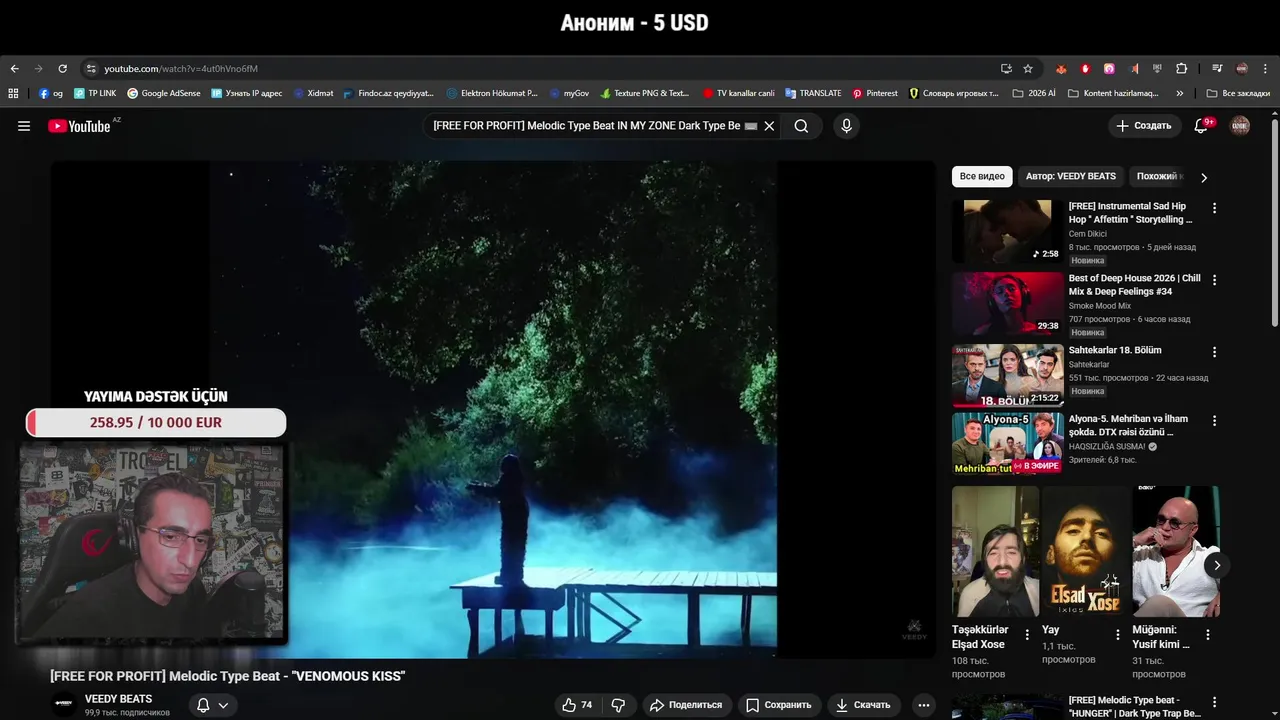Click the address bar URL
This screenshot has height=720, width=1280.
tap(181, 69)
